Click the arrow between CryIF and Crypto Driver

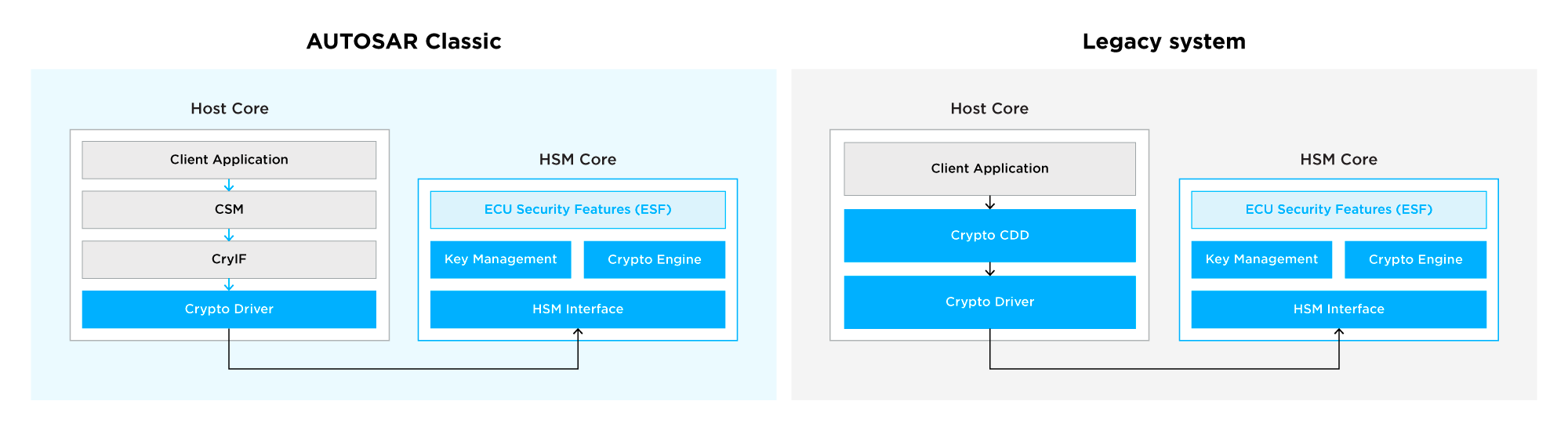(x=229, y=285)
